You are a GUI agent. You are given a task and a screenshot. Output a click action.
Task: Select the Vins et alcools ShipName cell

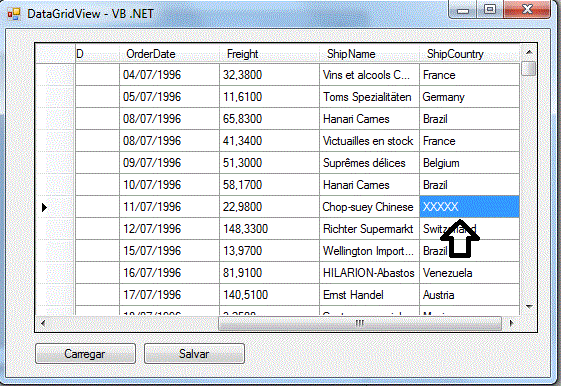click(x=370, y=75)
